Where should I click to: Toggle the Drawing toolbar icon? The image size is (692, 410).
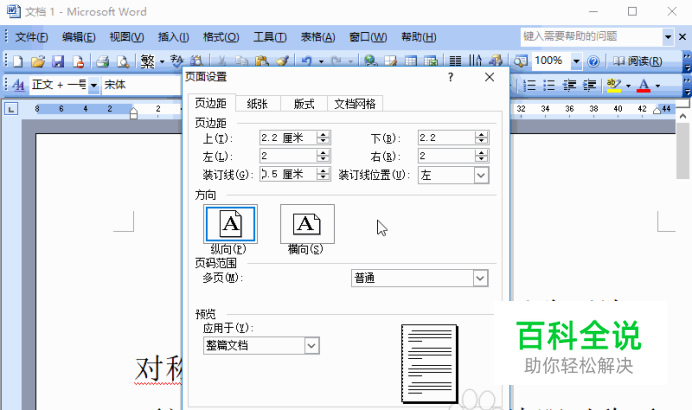(x=496, y=61)
